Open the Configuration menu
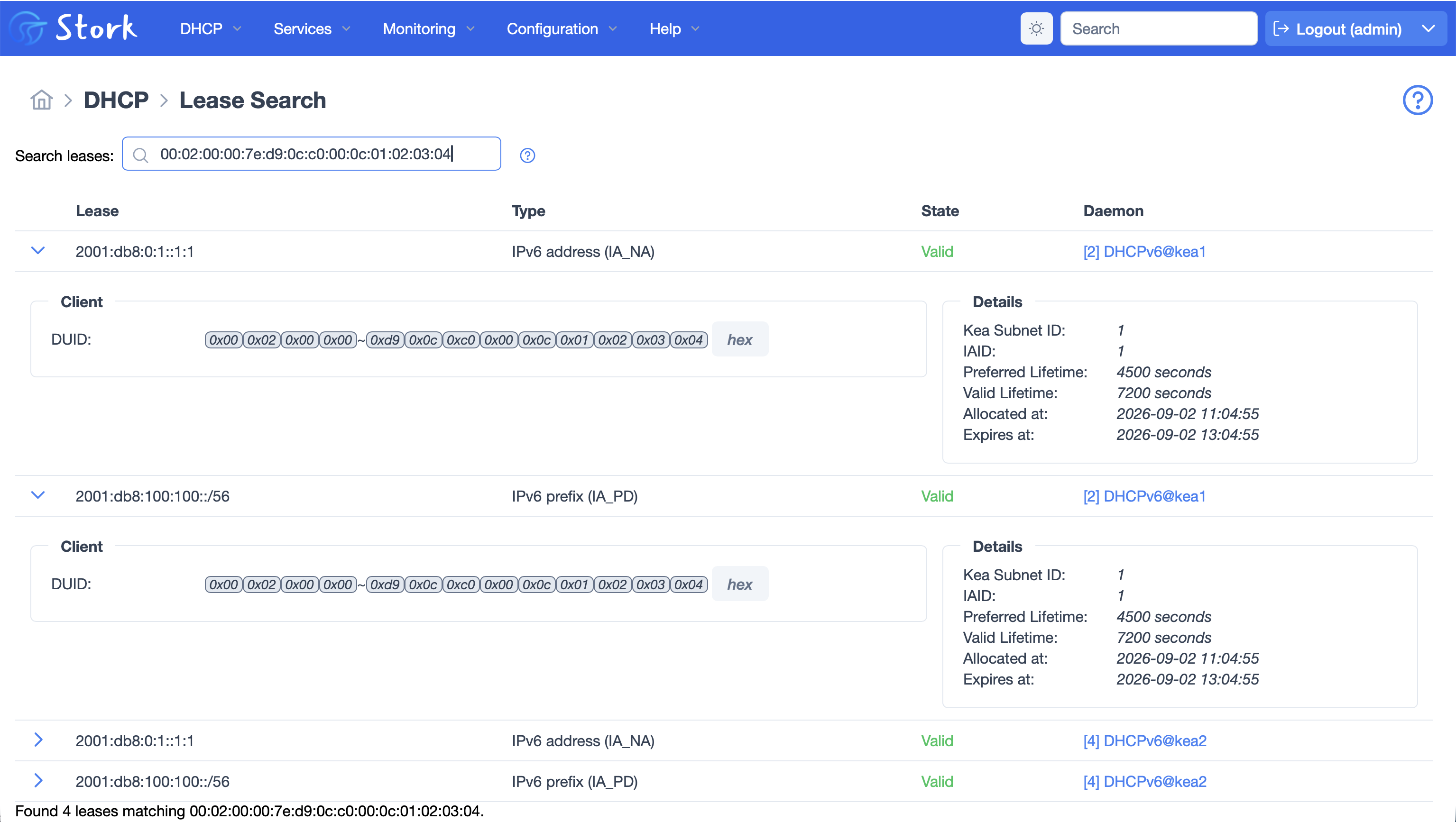This screenshot has width=1456, height=822. [561, 29]
